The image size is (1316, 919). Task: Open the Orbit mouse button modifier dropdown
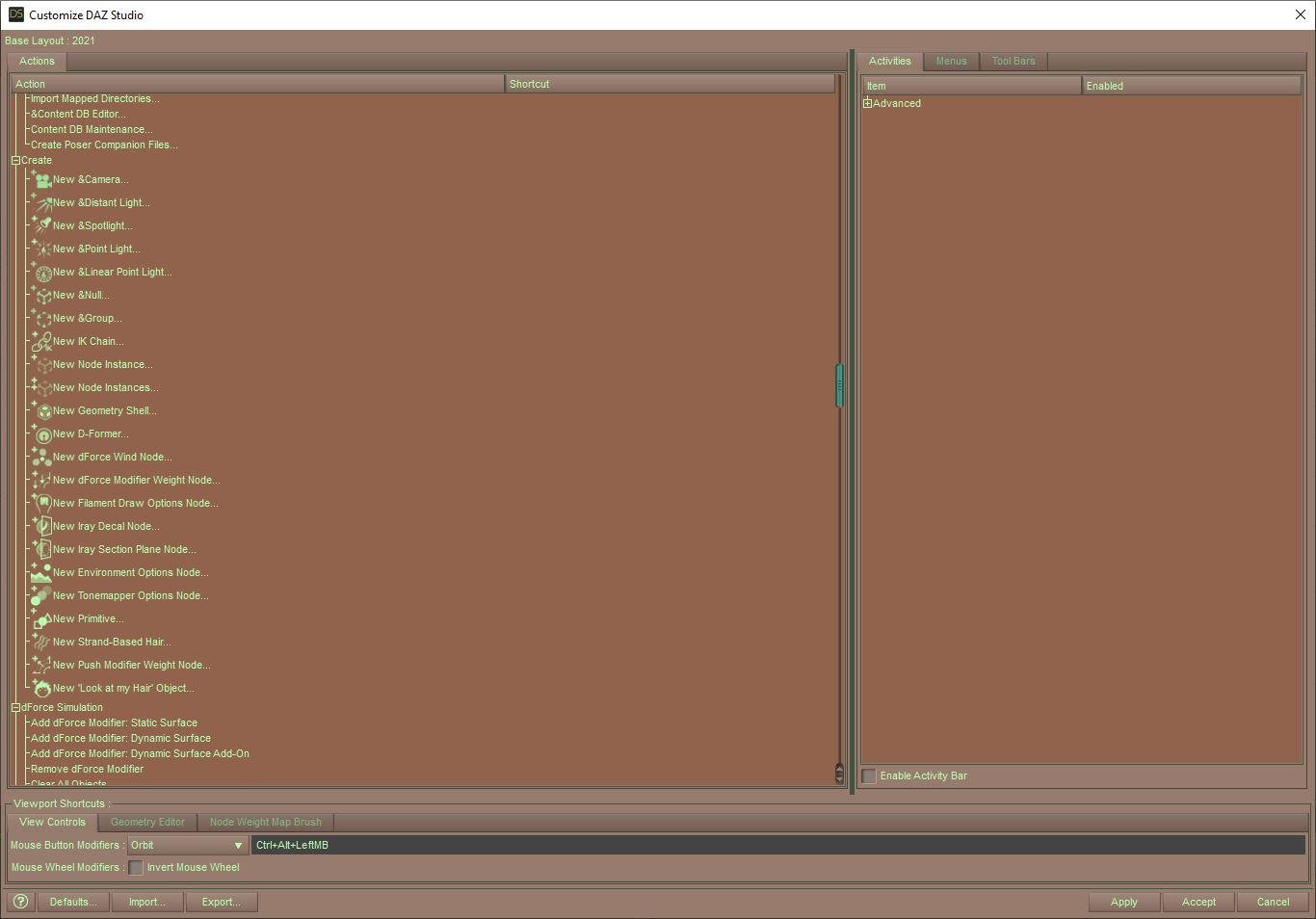tap(188, 846)
